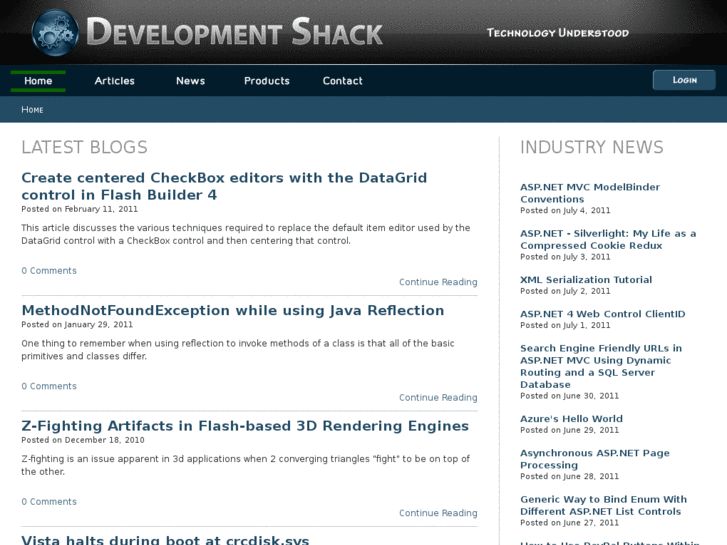View 0 Comments under the MethodNotFoundException post
Viewport: 727px width, 545px height.
coord(49,386)
